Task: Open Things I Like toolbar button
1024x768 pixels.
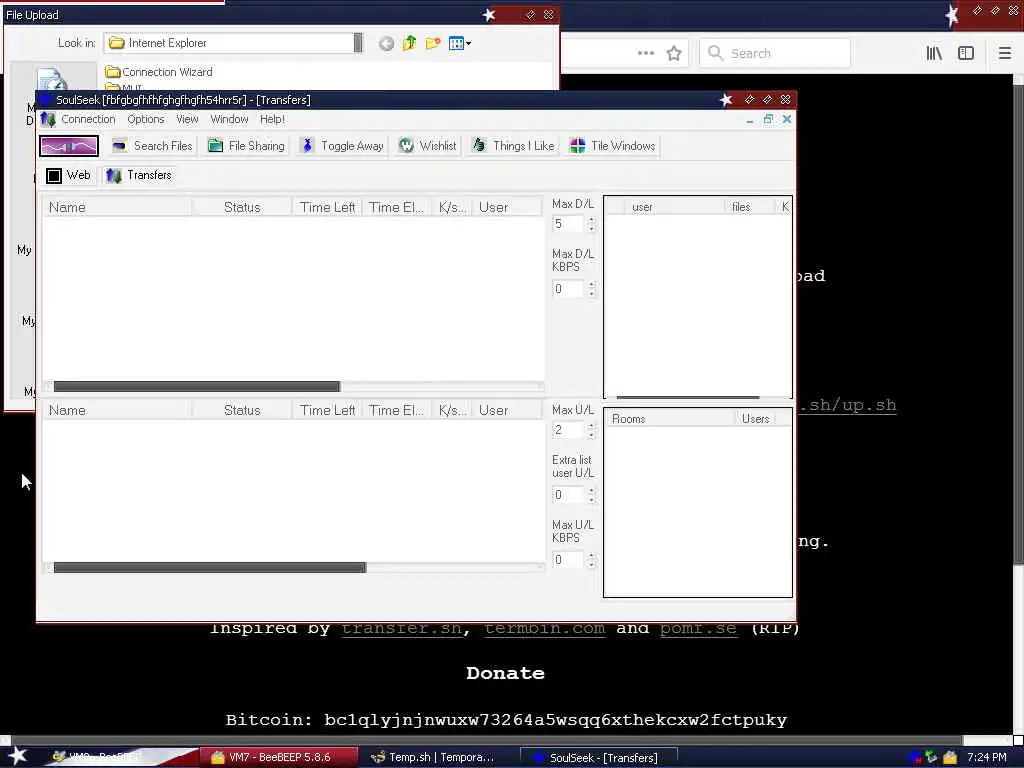Action: (x=513, y=146)
